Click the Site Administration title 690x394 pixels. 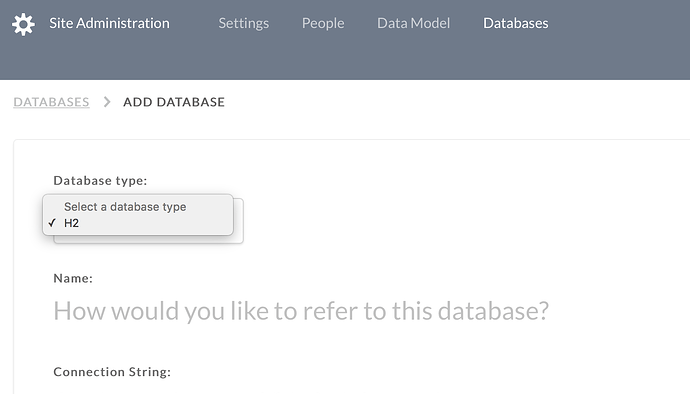[109, 23]
